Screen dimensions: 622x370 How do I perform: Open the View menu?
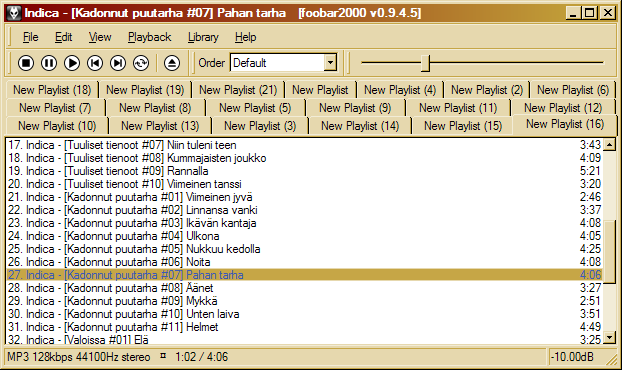click(x=100, y=37)
